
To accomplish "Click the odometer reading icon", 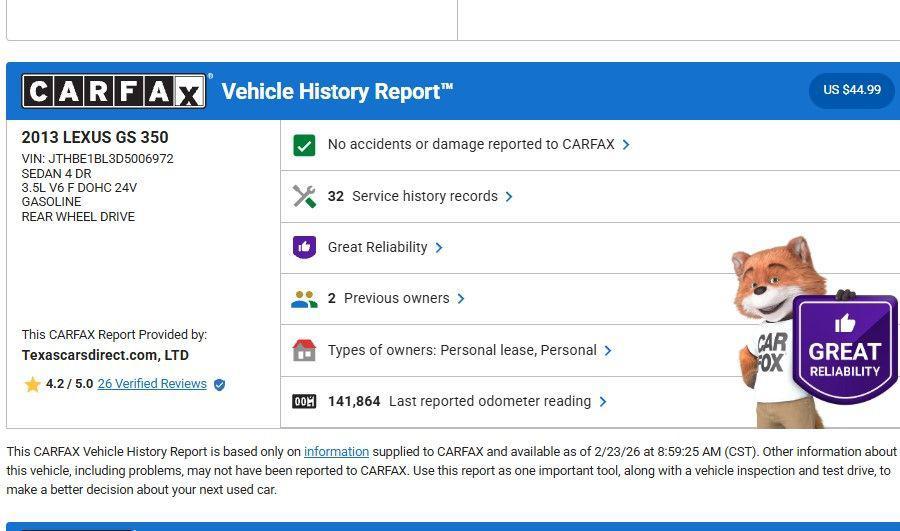I will click(x=304, y=402).
